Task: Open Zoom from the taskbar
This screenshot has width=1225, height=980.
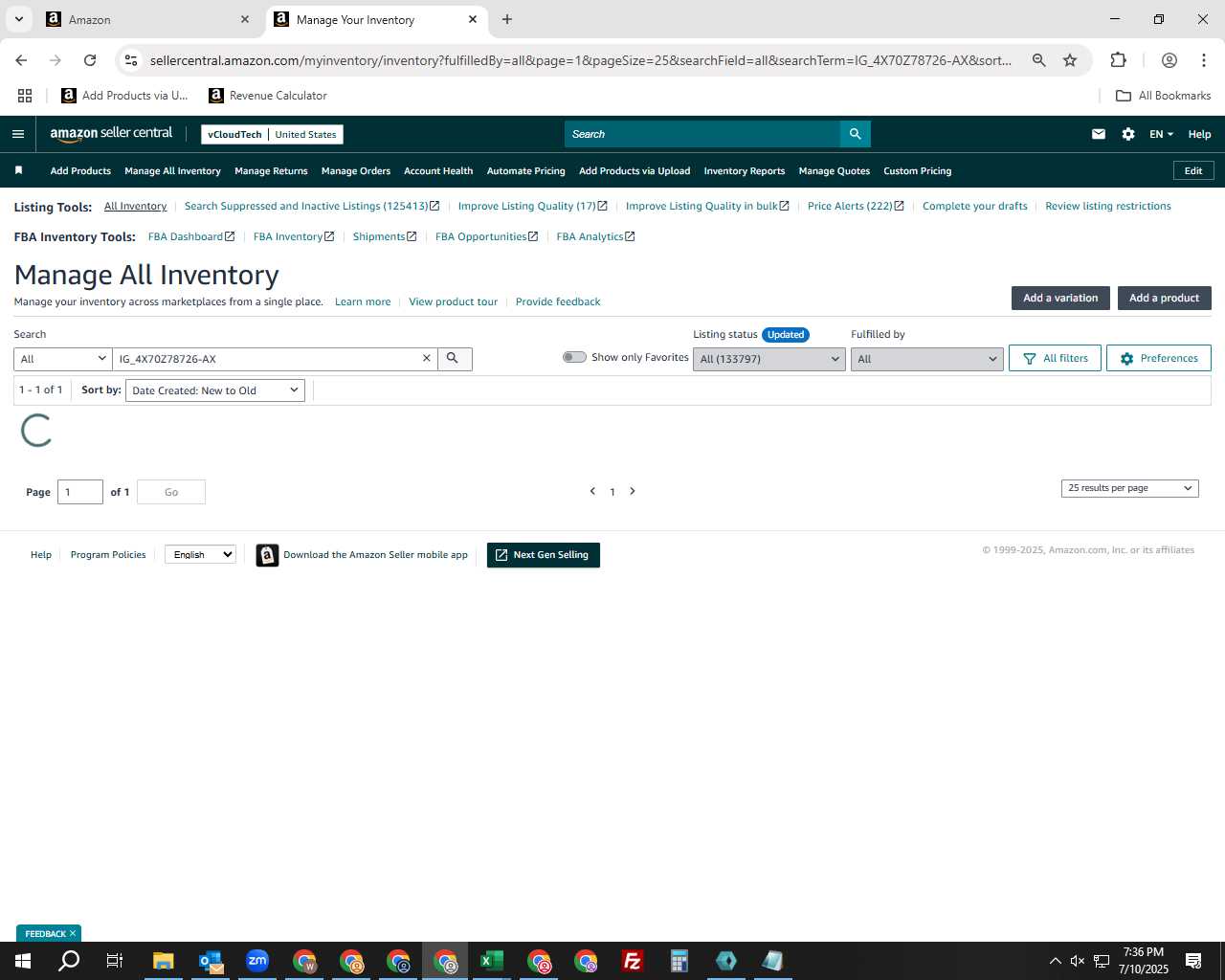Action: [x=257, y=961]
